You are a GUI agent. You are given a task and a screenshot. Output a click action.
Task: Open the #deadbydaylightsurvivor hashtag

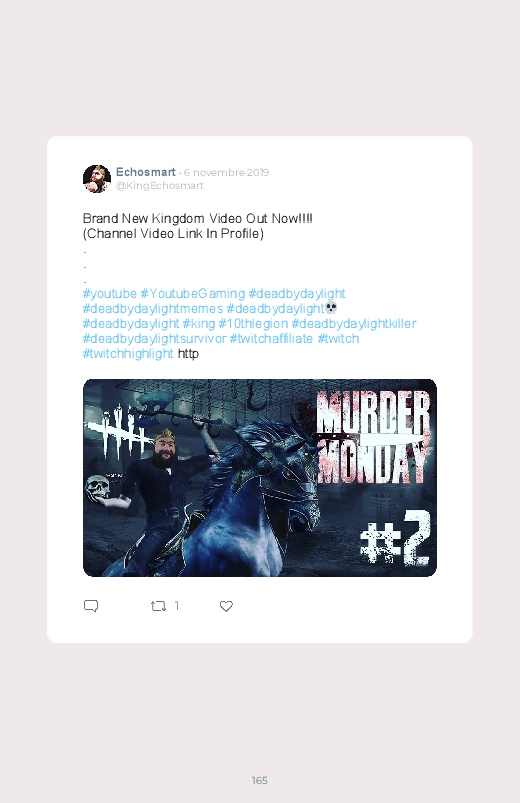(154, 339)
